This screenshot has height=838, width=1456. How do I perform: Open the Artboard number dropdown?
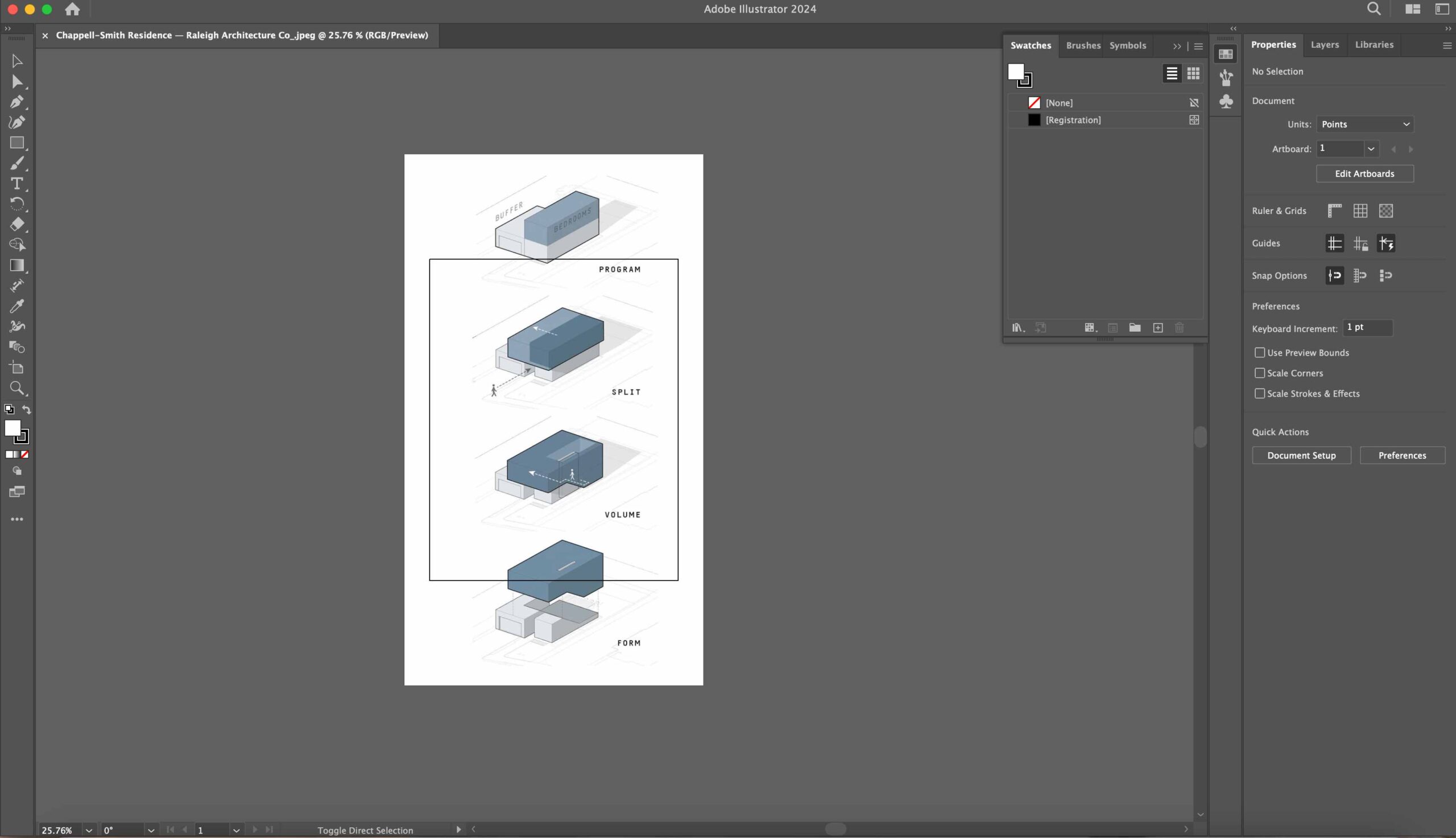[x=1371, y=148]
